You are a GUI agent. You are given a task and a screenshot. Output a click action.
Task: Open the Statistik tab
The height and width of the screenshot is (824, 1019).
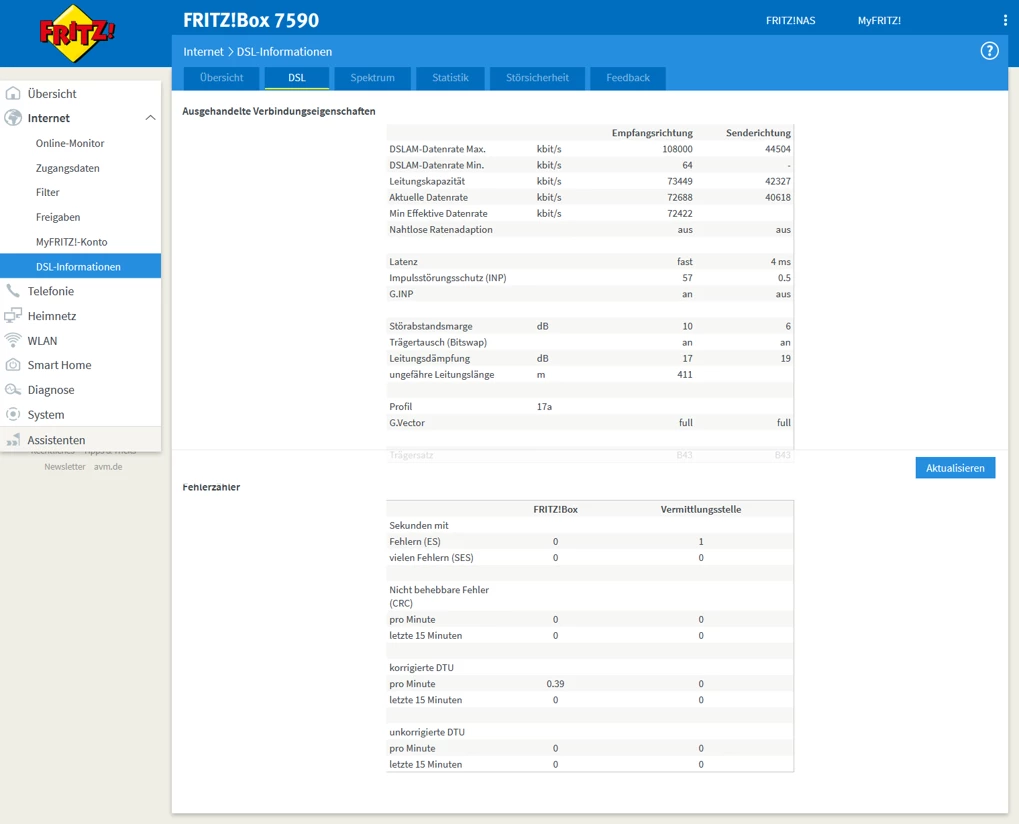450,77
